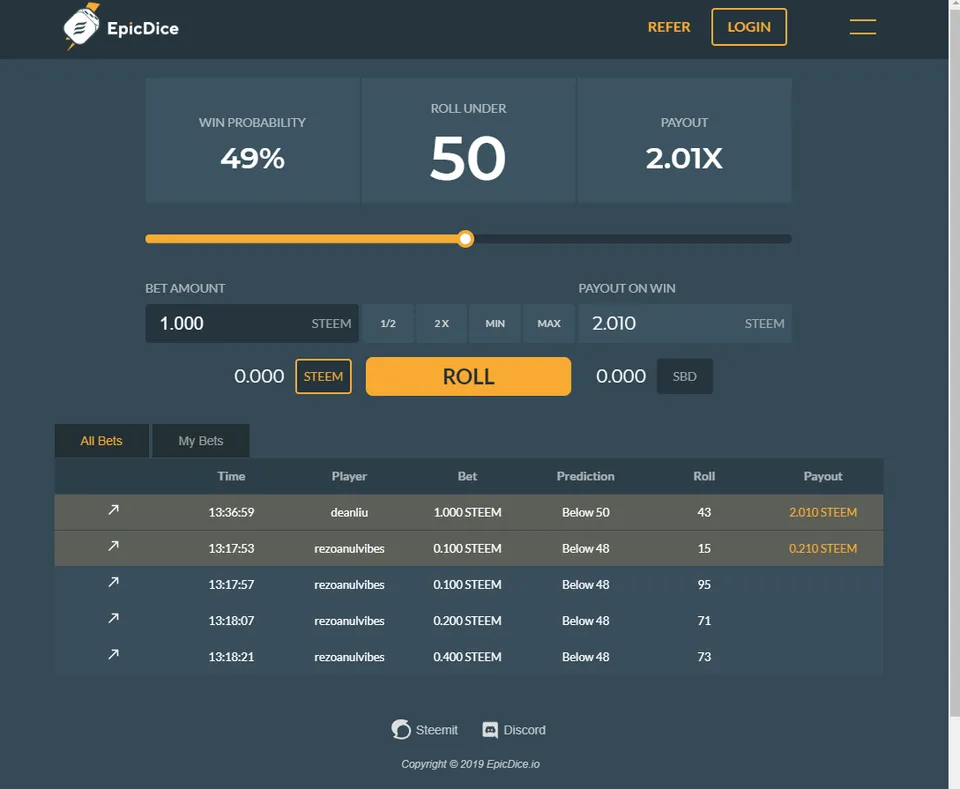Open the Steemit link text in footer

(437, 730)
